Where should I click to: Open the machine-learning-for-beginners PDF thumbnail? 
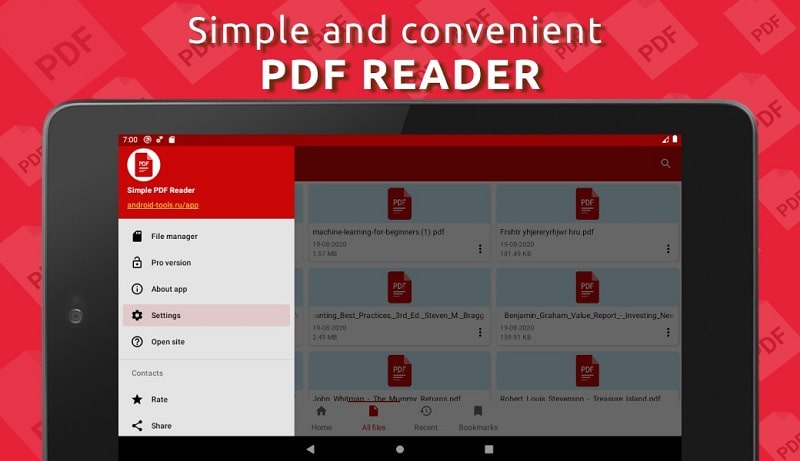(400, 204)
